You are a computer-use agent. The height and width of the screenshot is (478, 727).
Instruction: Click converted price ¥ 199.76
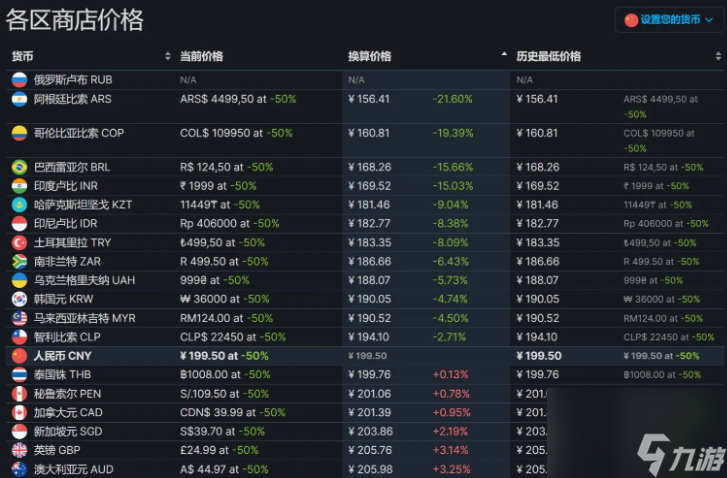pyautogui.click(x=369, y=375)
